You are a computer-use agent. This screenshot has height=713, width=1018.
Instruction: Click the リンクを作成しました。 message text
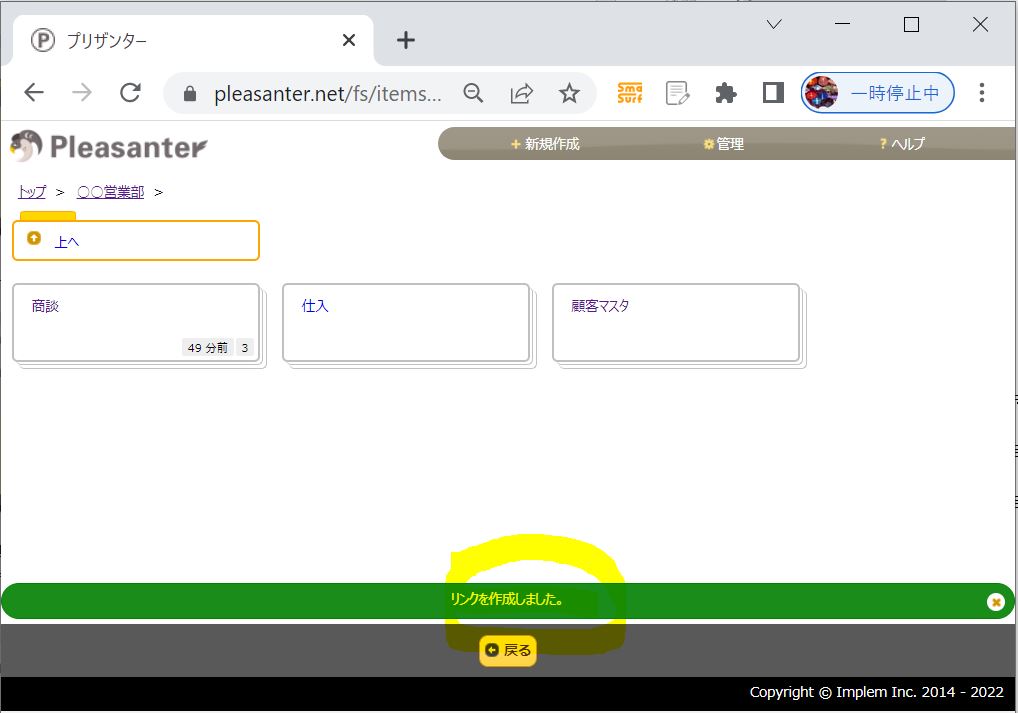click(506, 599)
